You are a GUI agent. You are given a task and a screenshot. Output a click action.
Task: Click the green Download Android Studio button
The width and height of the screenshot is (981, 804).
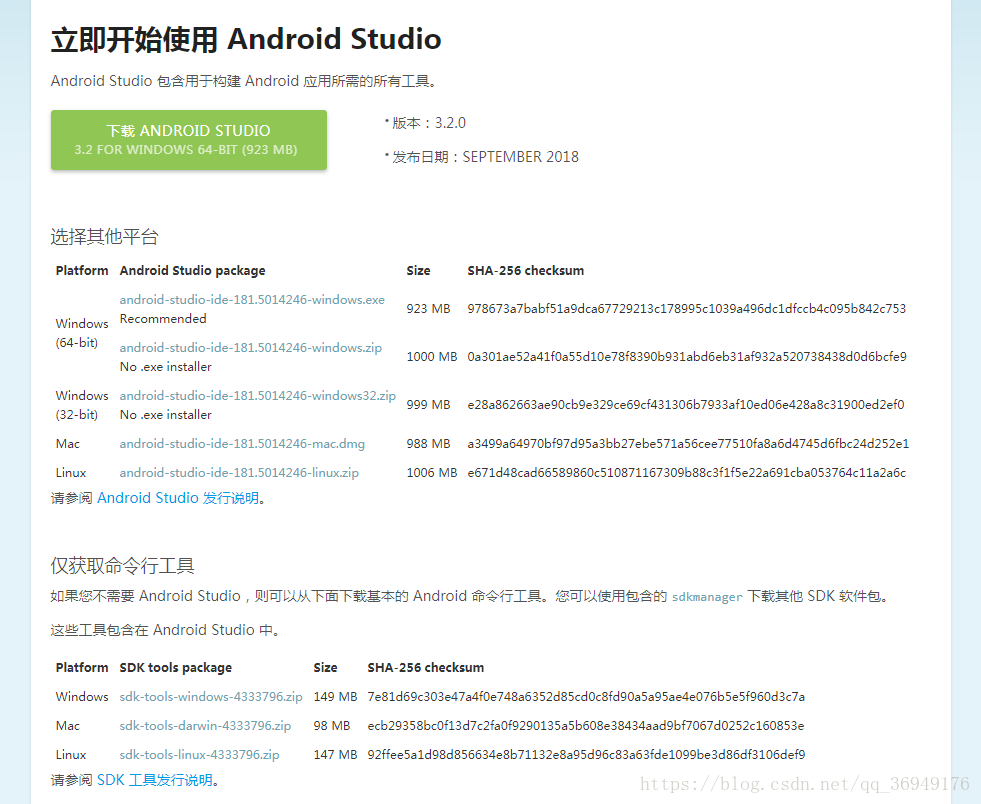pos(189,140)
